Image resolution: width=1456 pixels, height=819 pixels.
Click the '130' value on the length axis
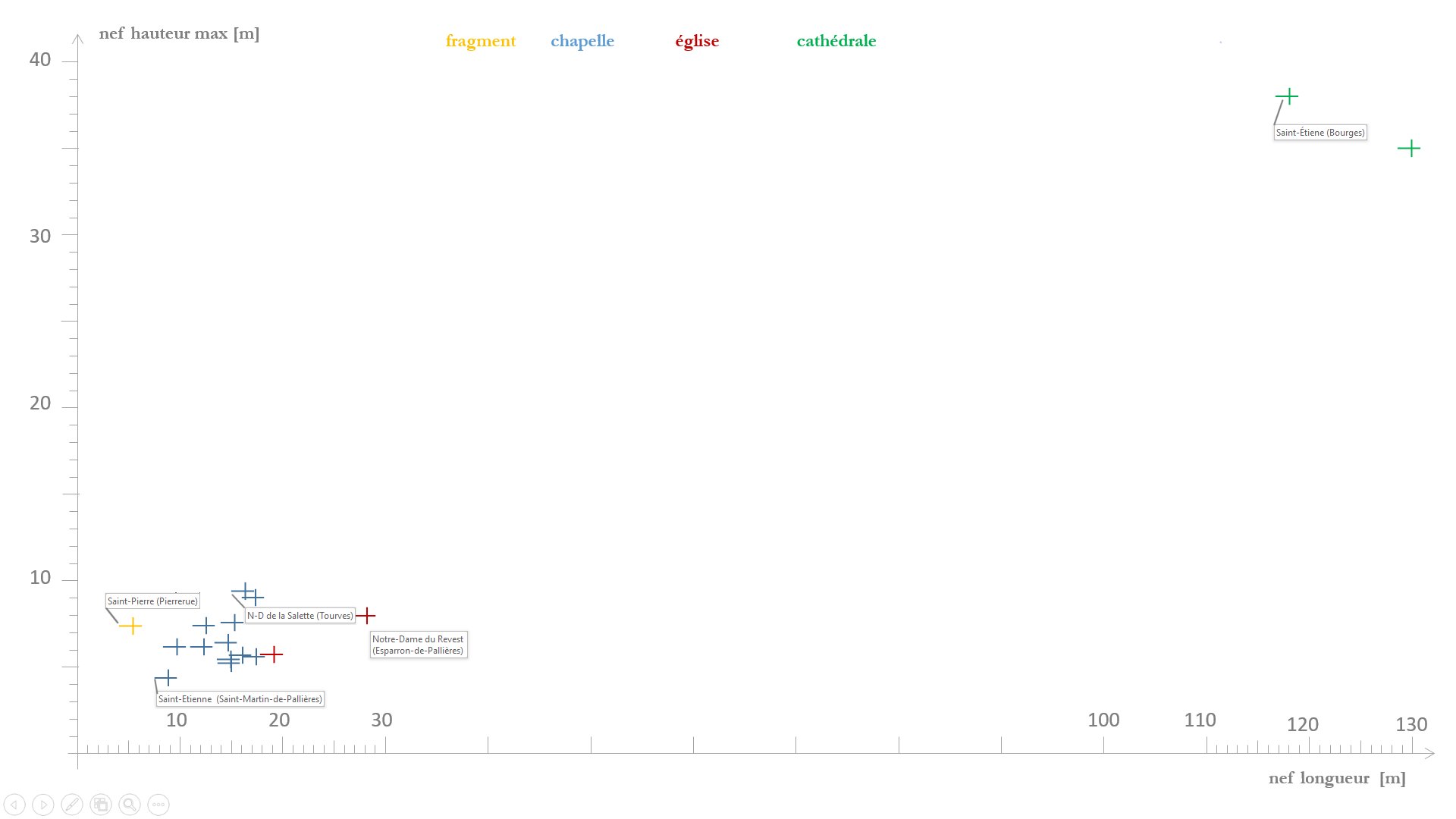pyautogui.click(x=1411, y=725)
